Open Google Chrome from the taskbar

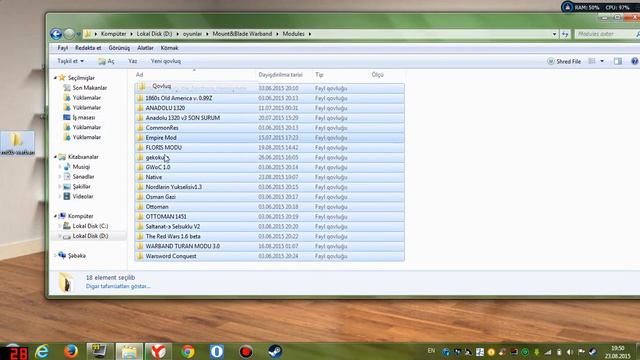click(188, 351)
